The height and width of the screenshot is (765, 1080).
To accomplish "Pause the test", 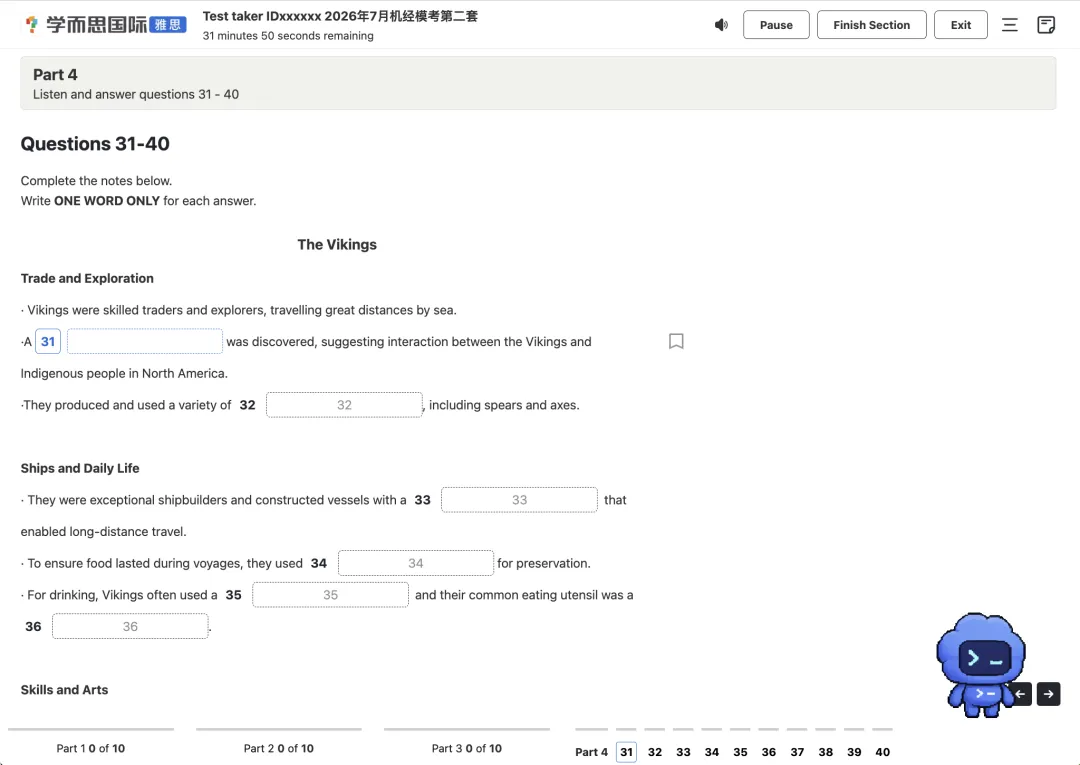I will pos(776,25).
